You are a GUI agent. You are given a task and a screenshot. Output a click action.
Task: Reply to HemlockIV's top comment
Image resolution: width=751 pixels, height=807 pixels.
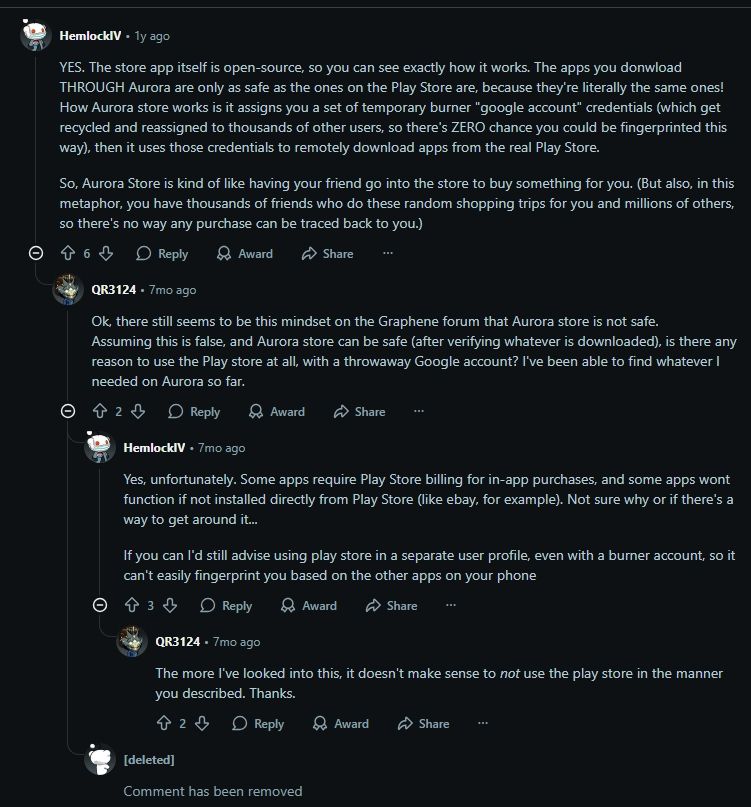(x=162, y=254)
